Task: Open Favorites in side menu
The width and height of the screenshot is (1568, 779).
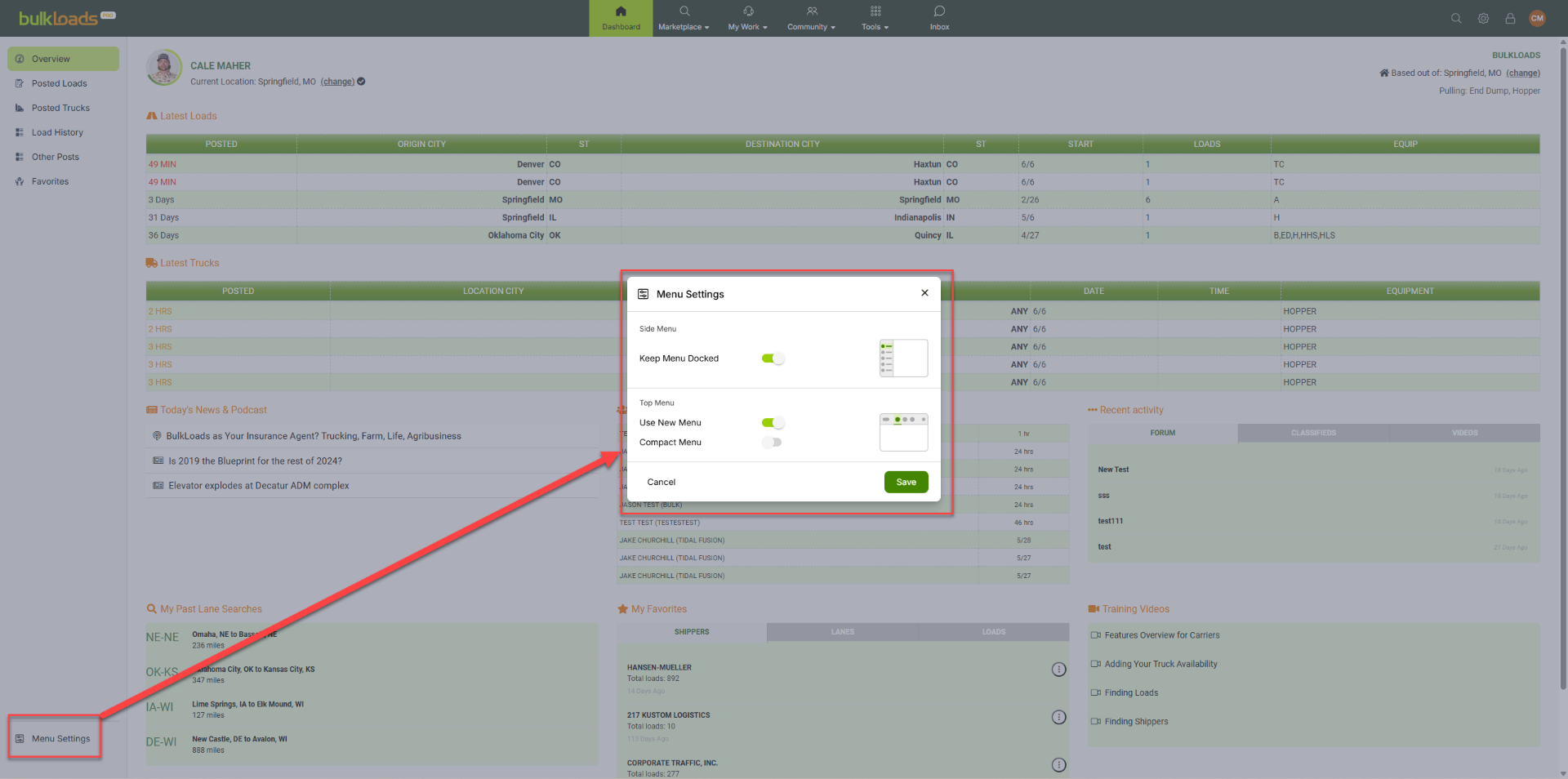Action: pos(63,181)
